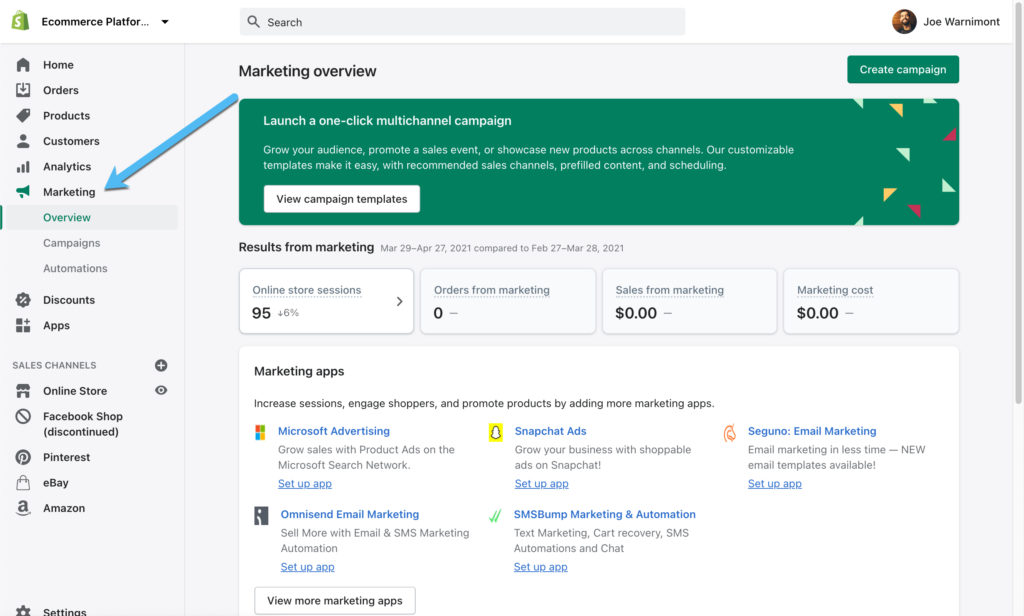Set up app for Seguno

click(775, 483)
